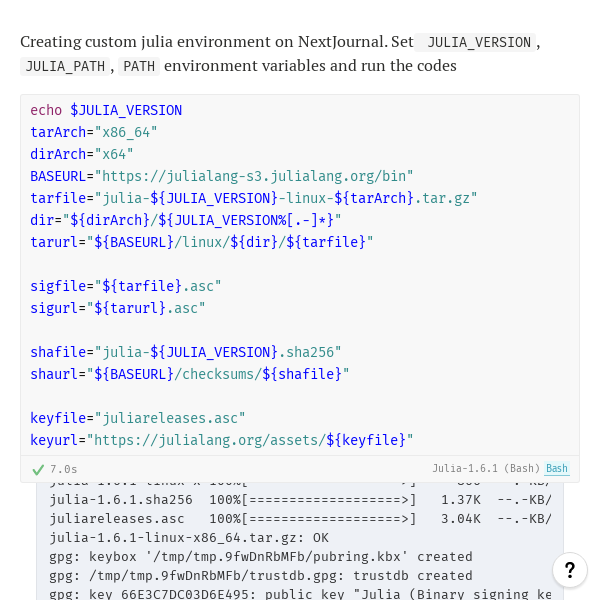Place cursor in the tarfile assignment line
Viewport: 600px width, 600px height.
(x=254, y=198)
